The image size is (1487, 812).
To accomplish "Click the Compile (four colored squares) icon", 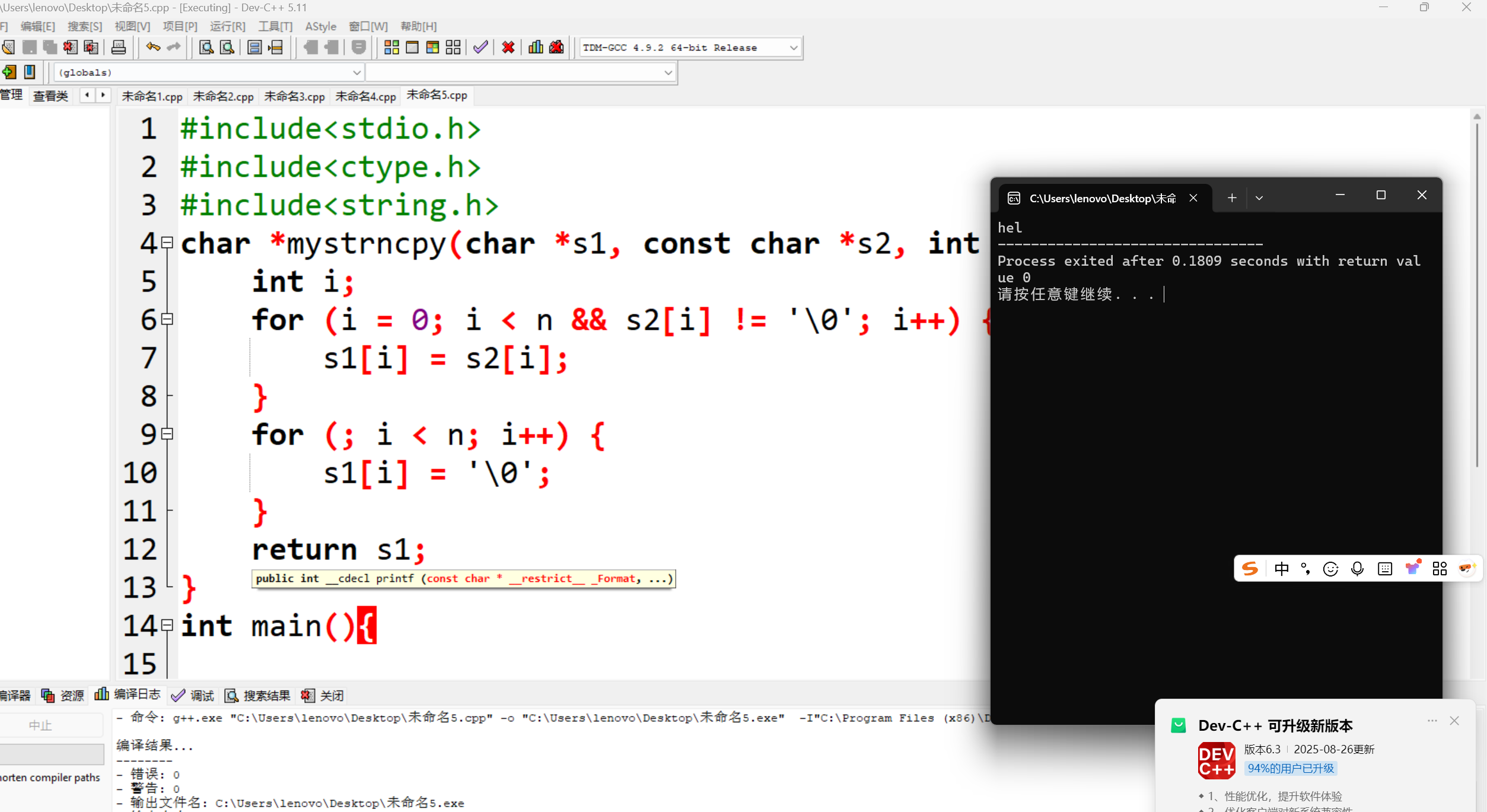I will tap(391, 47).
